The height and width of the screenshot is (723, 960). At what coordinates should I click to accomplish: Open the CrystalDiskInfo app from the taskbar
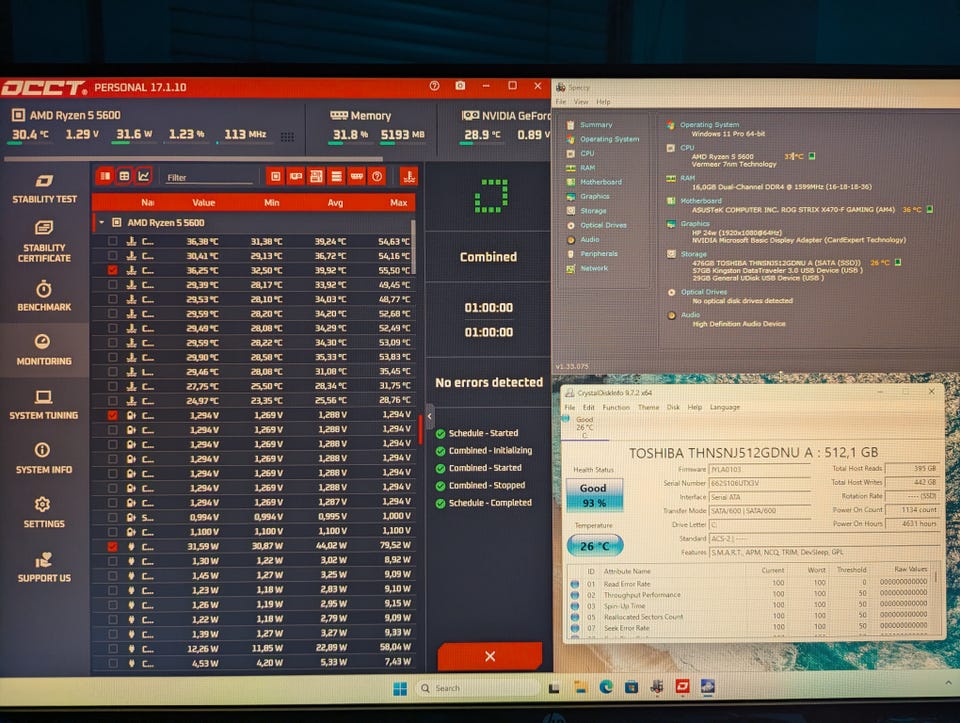click(708, 687)
